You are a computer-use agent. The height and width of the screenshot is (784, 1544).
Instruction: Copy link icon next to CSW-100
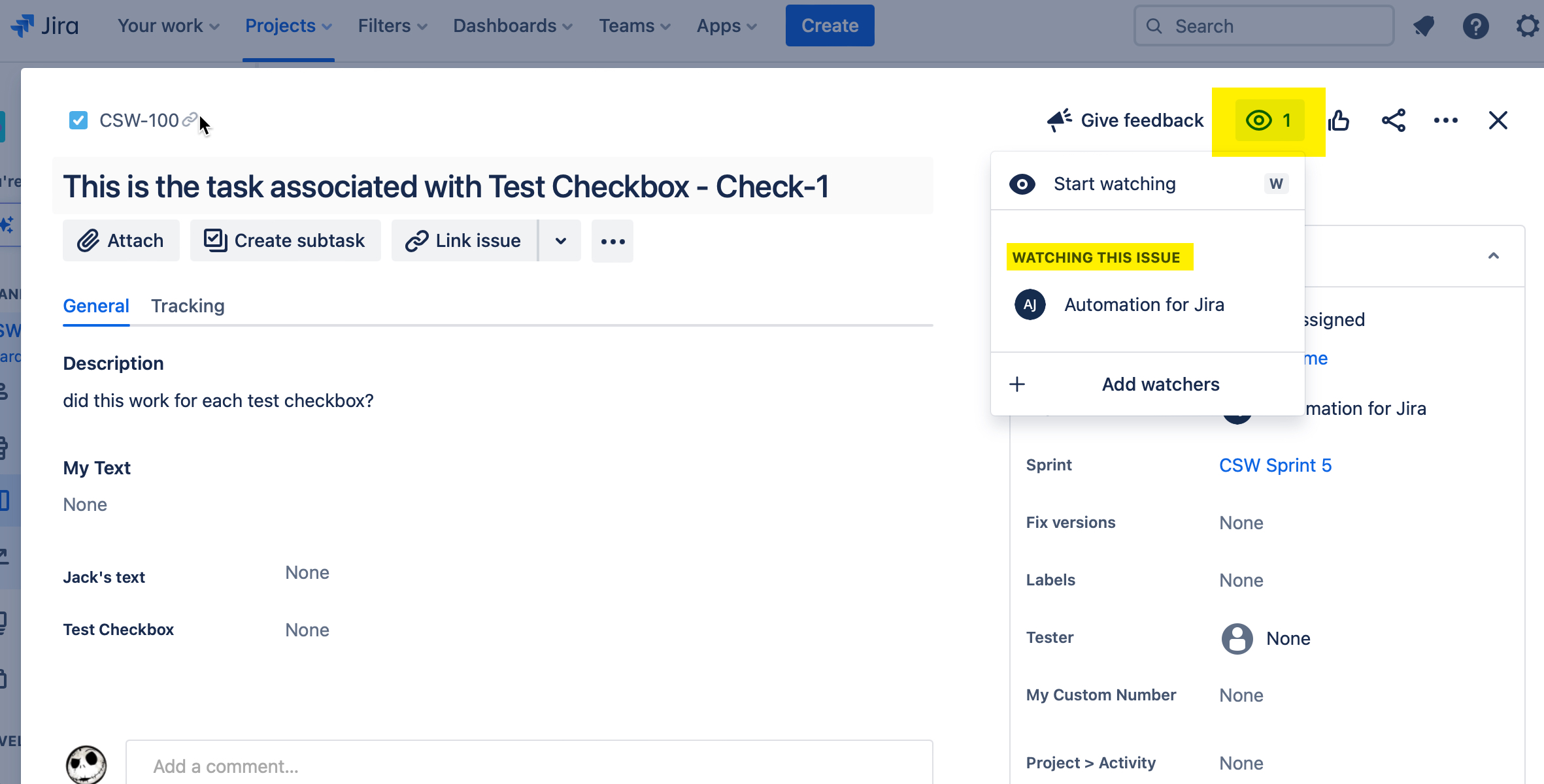point(189,120)
